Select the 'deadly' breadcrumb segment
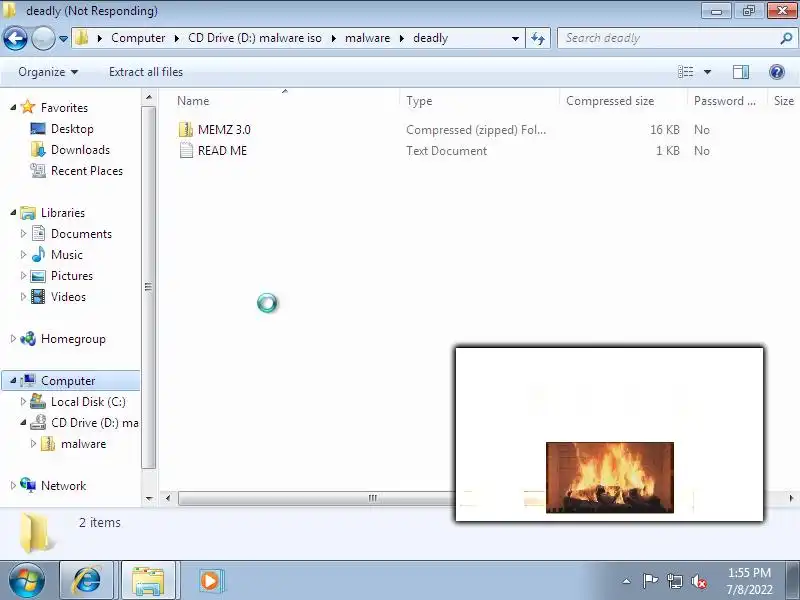The image size is (800, 600). pos(430,38)
